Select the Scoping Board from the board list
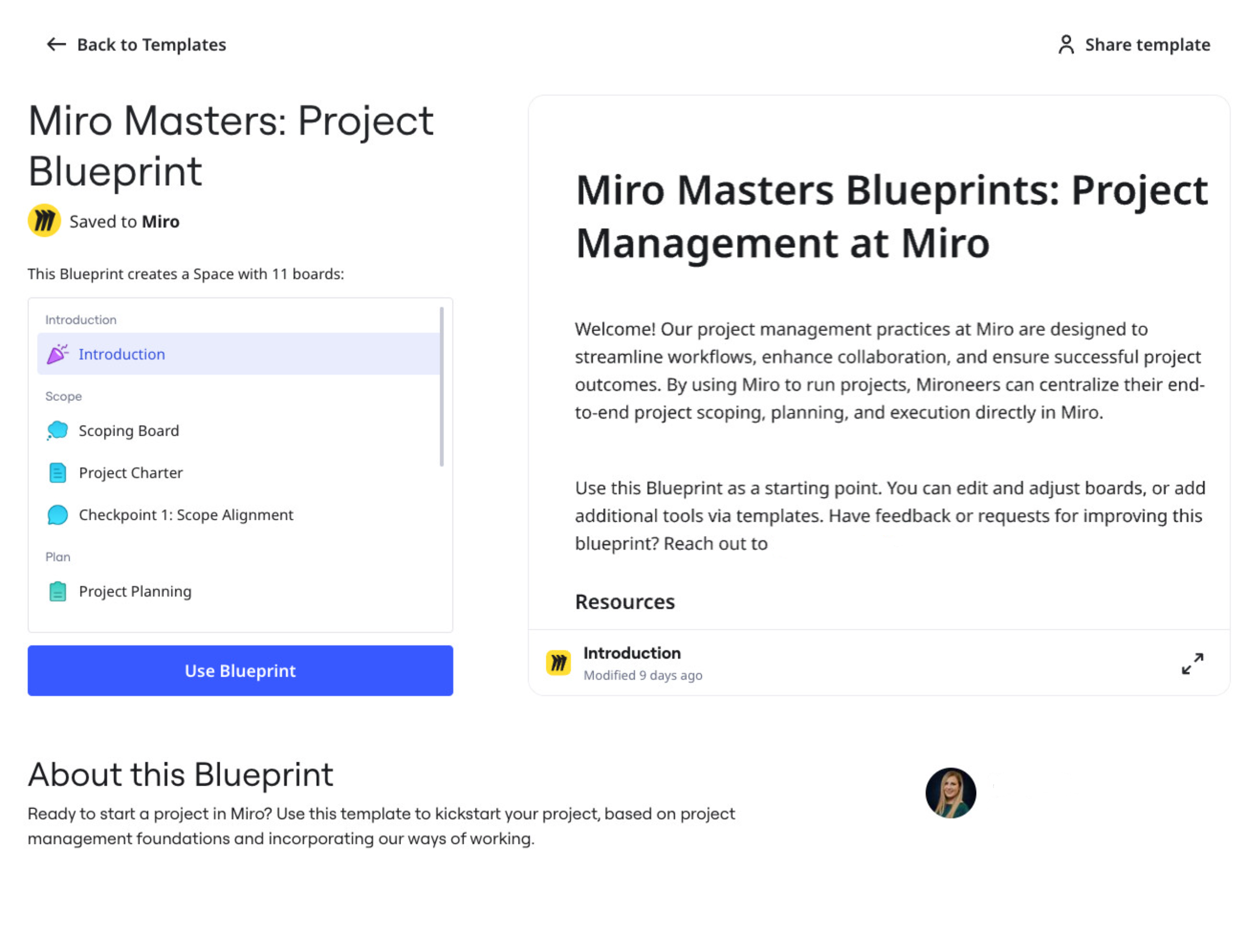 tap(128, 431)
